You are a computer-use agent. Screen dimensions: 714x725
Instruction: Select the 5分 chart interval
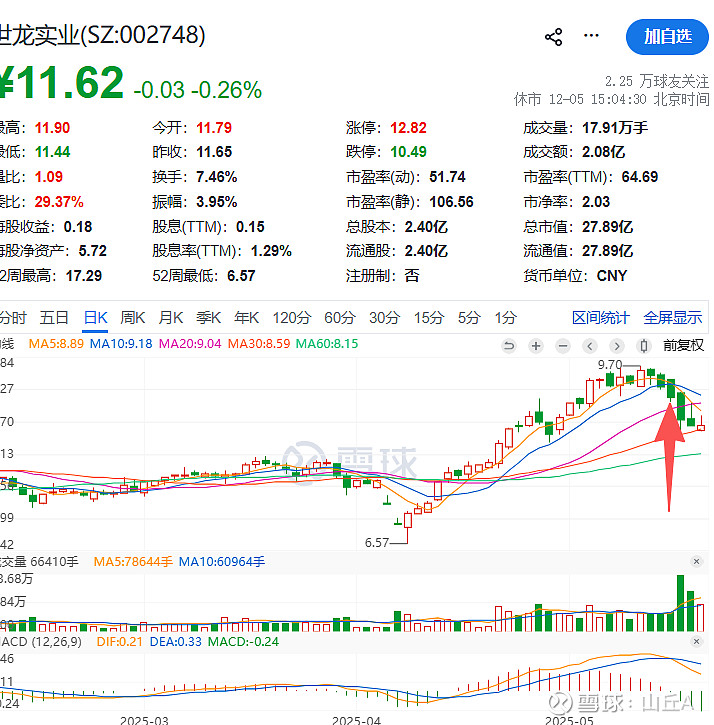pos(469,318)
